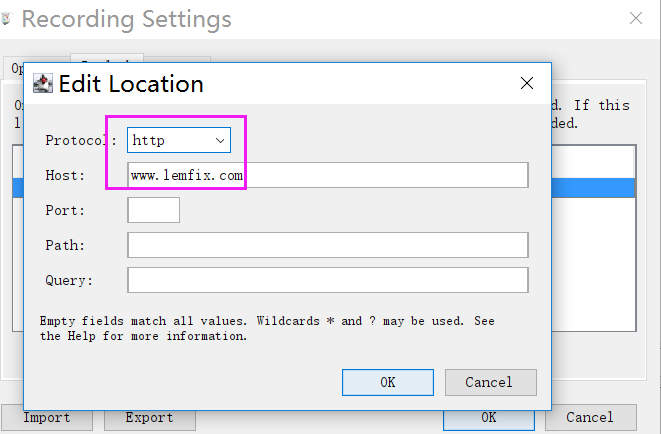
Task: Cancel the Edit Location dialog
Action: point(491,382)
